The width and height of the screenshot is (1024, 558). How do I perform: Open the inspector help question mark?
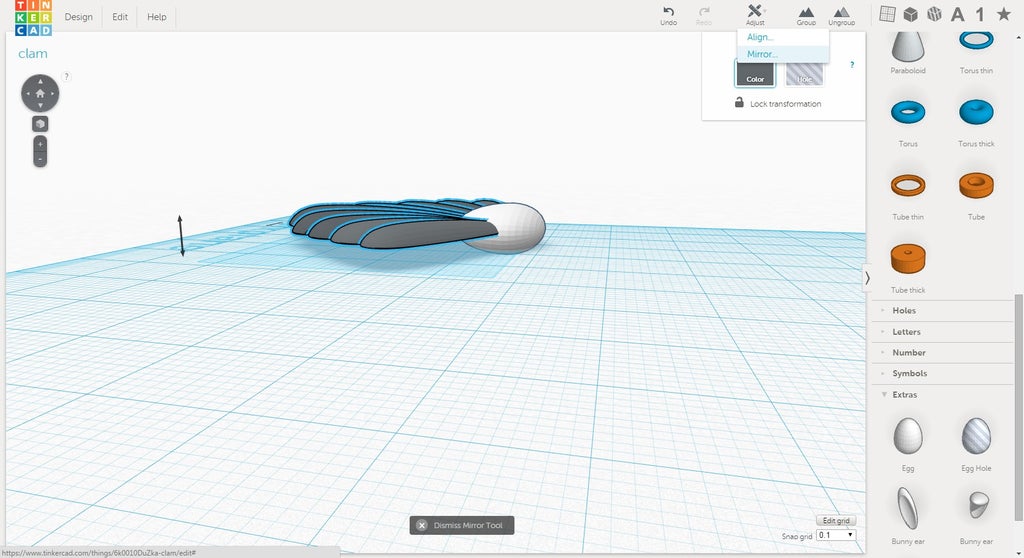[x=852, y=65]
